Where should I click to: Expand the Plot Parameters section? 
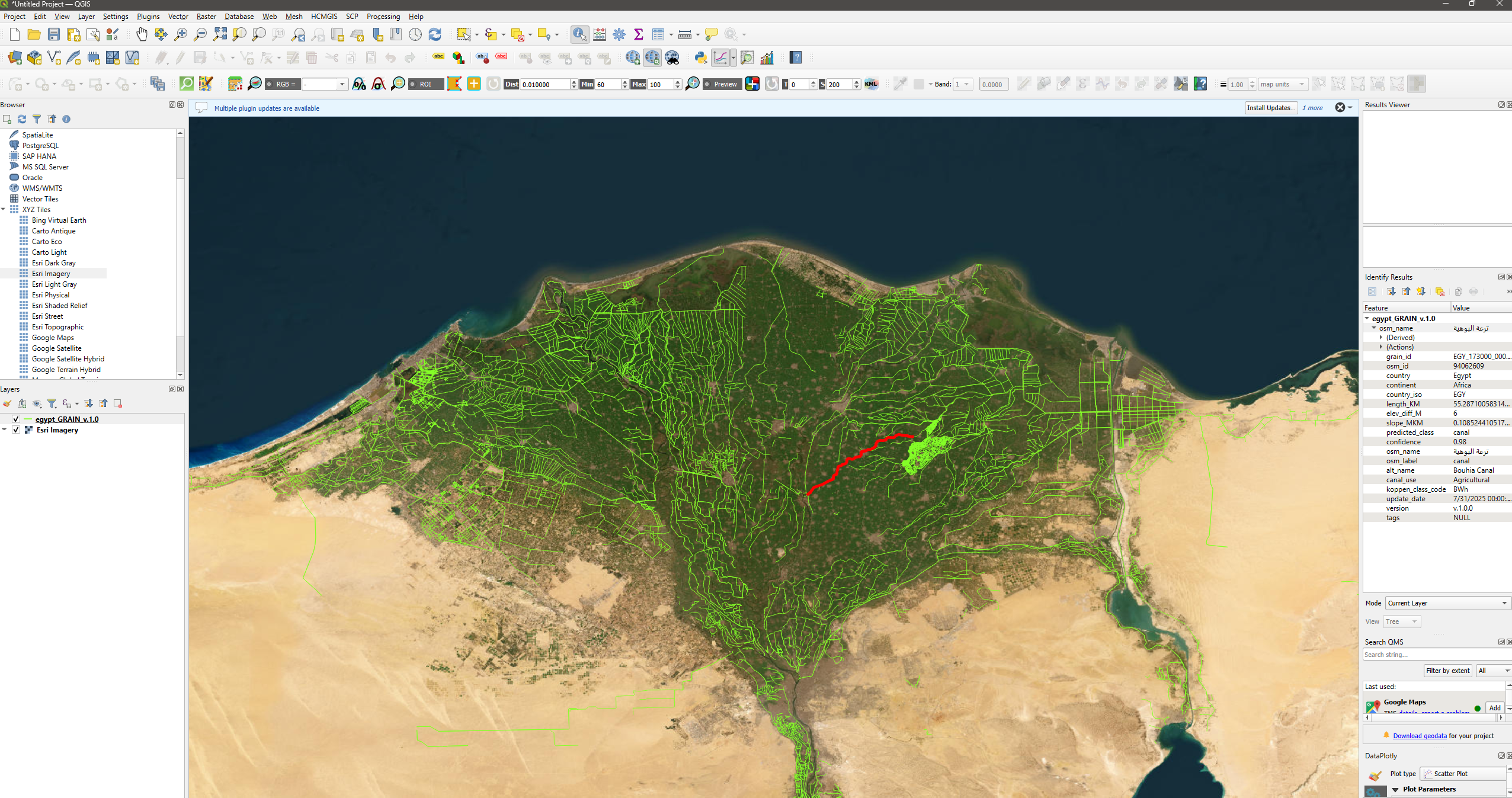point(1395,789)
